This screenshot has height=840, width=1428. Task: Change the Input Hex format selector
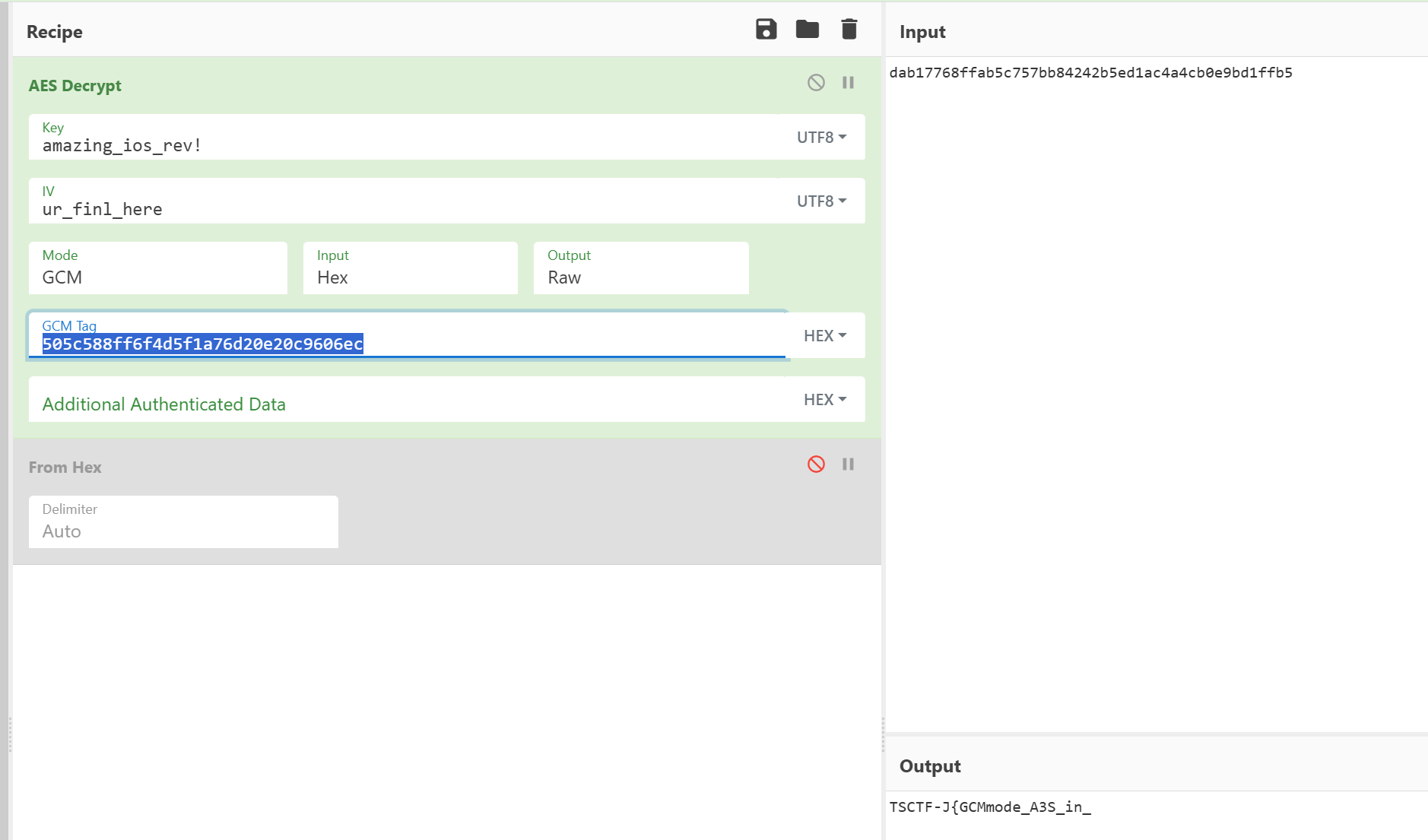pos(410,268)
